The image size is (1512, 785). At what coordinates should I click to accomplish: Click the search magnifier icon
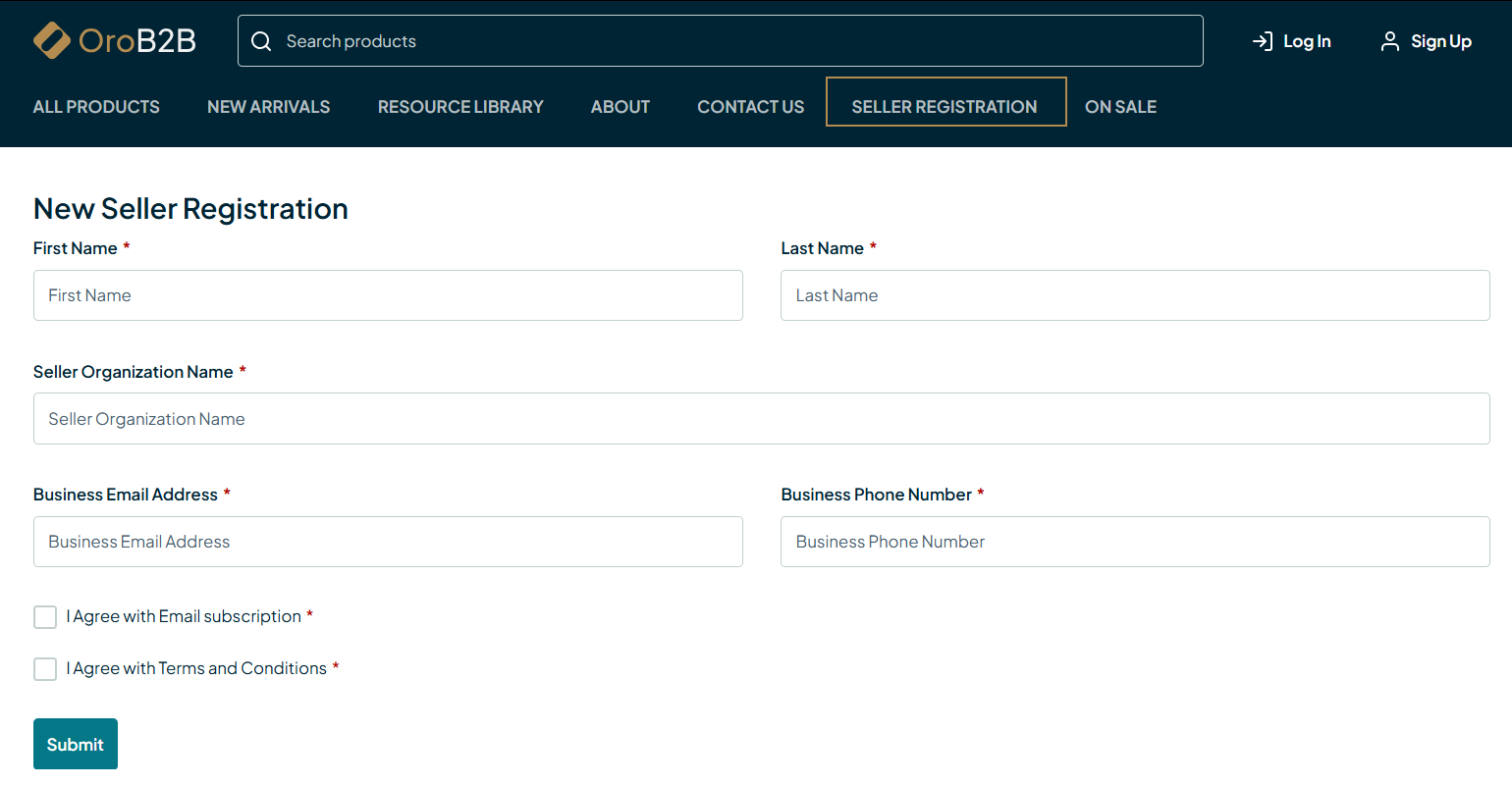click(x=261, y=41)
